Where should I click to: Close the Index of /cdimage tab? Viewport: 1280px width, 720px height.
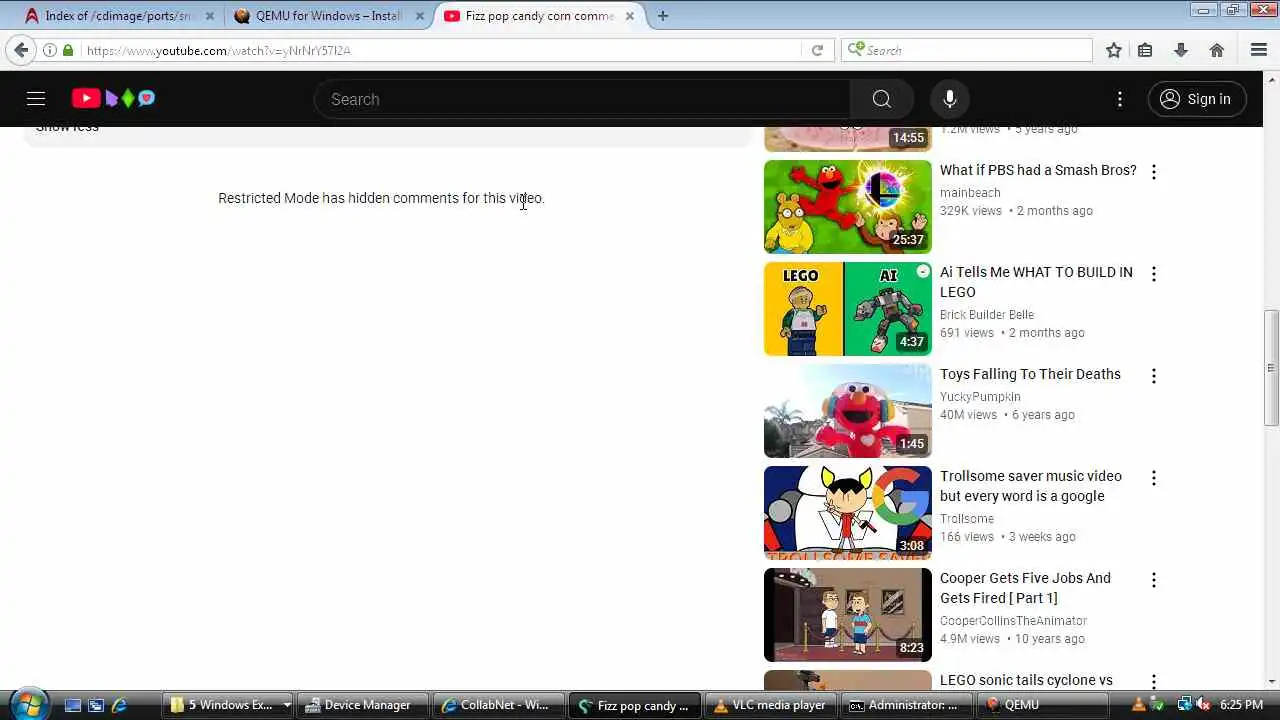[210, 16]
